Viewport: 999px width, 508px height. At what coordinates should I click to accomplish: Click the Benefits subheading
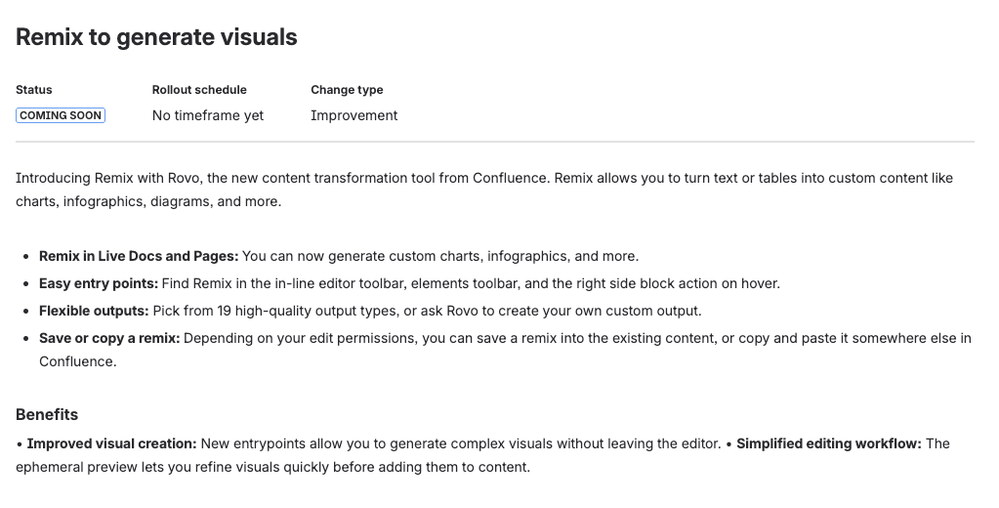click(47, 414)
